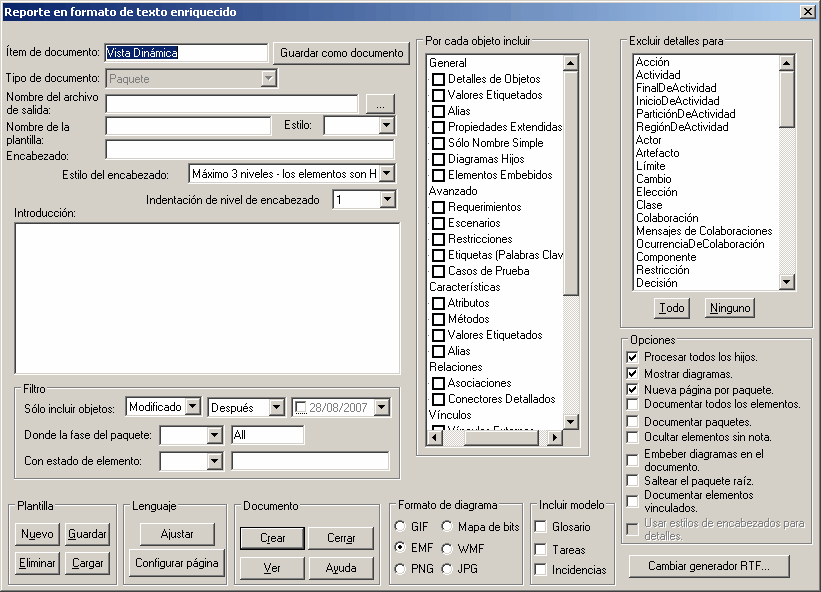Check Métodos option

click(438, 319)
